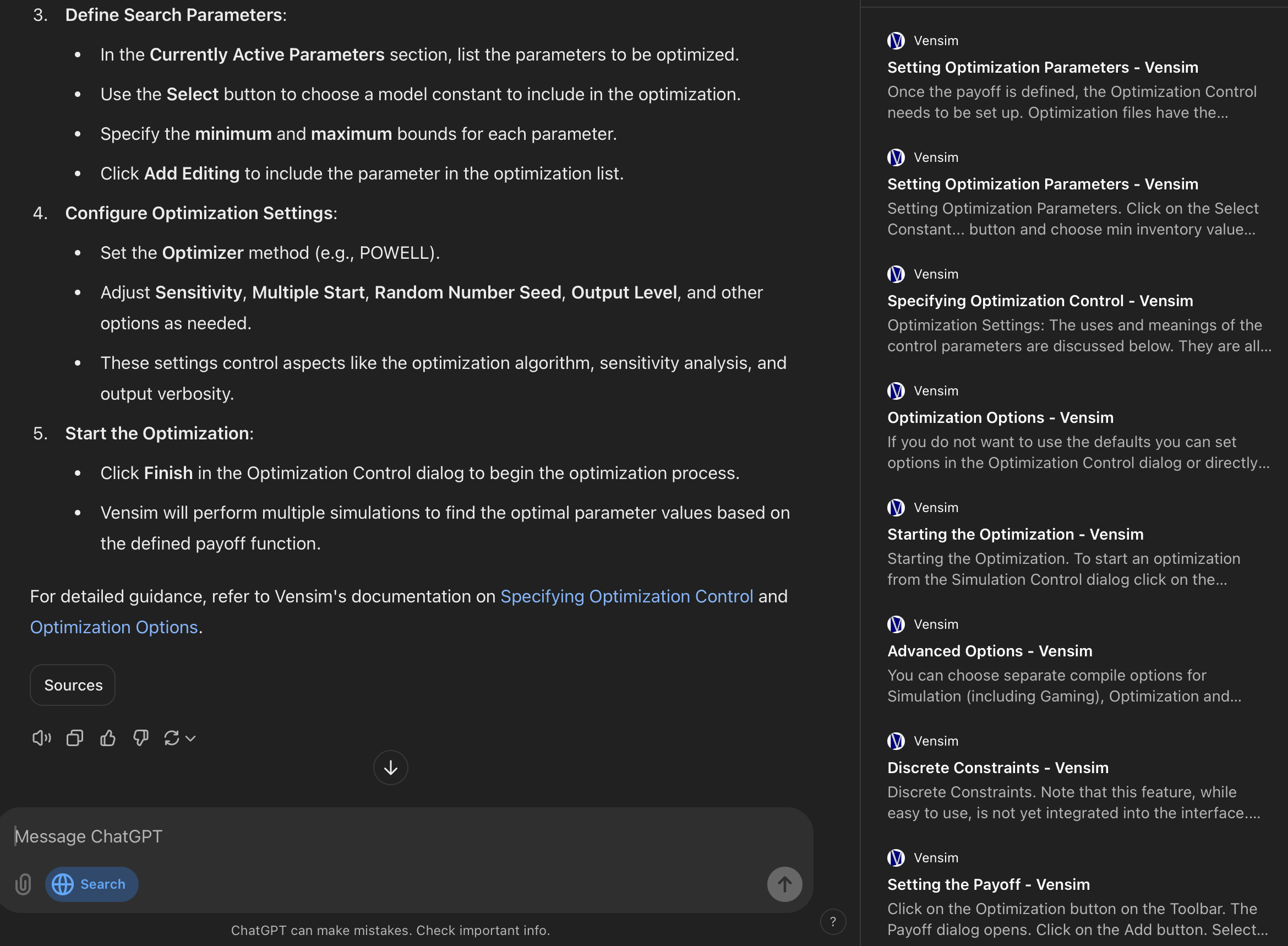Click the read aloud speaker icon

[42, 737]
